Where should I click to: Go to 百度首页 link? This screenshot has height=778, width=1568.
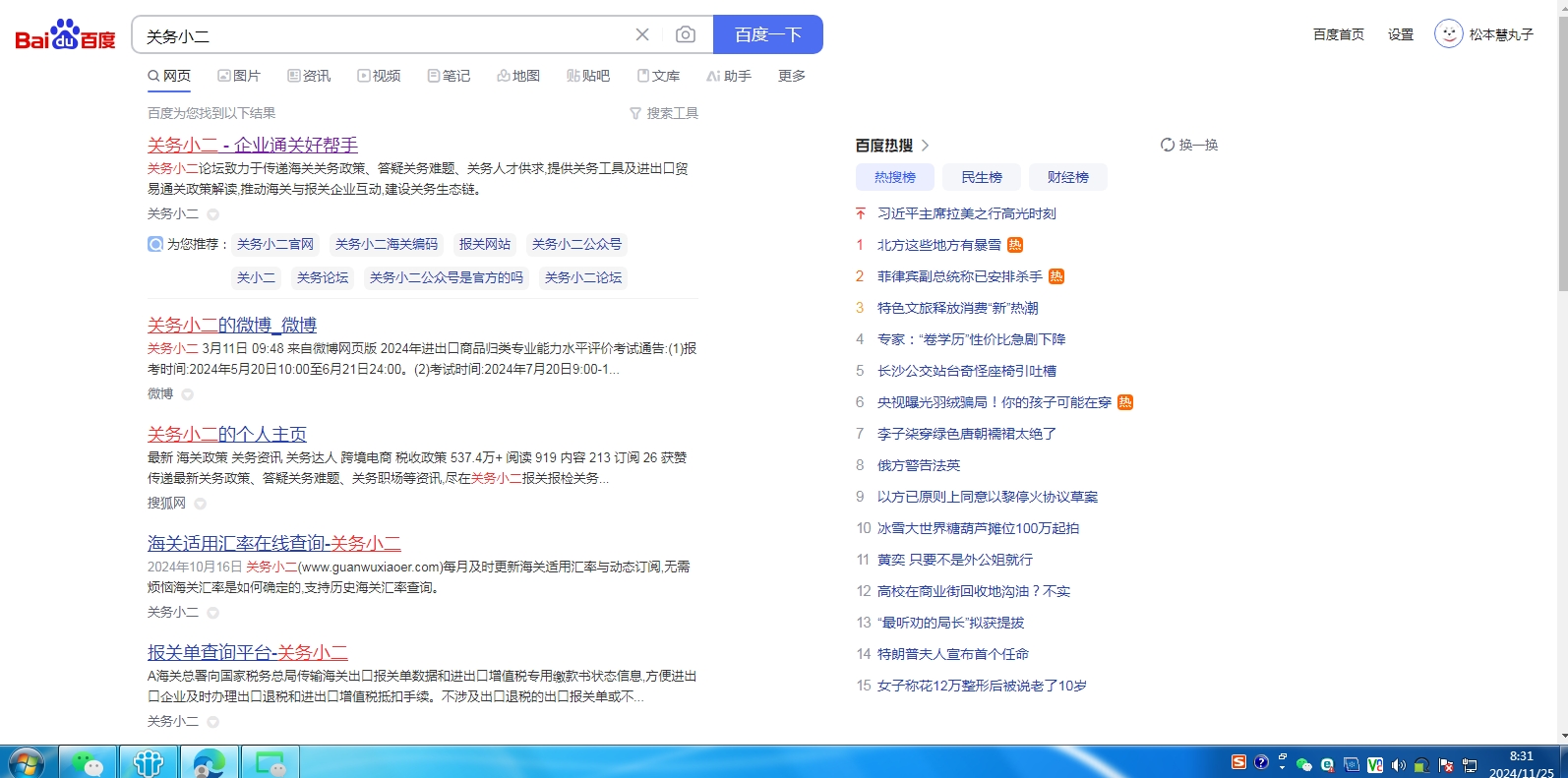(1339, 34)
